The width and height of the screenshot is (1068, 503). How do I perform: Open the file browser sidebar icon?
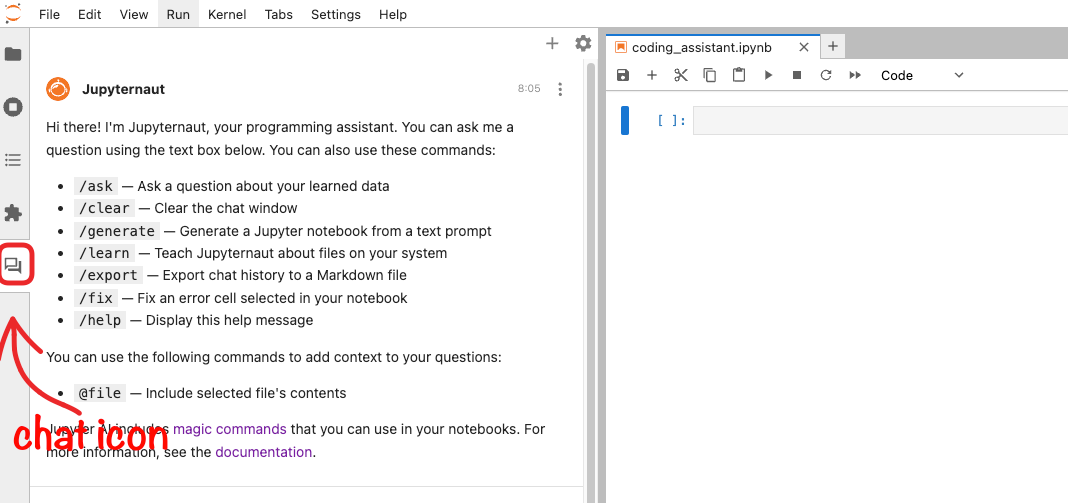pyautogui.click(x=14, y=54)
